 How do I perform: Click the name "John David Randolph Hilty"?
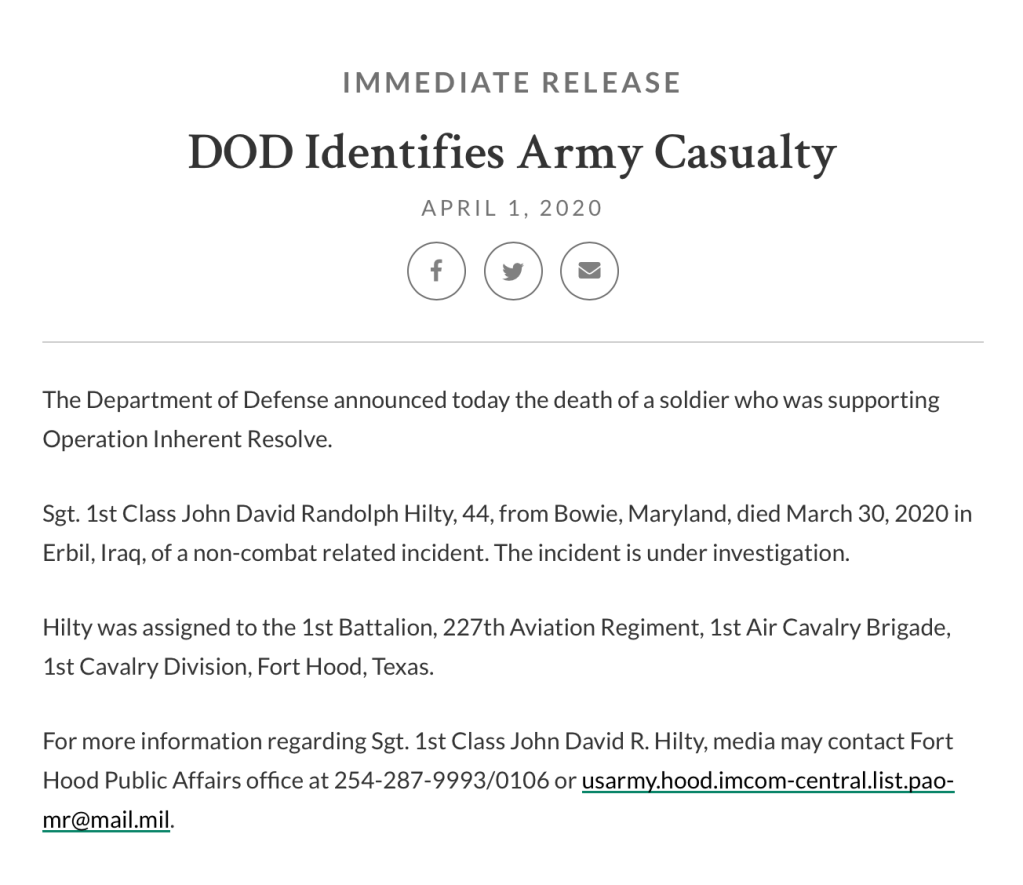(318, 514)
